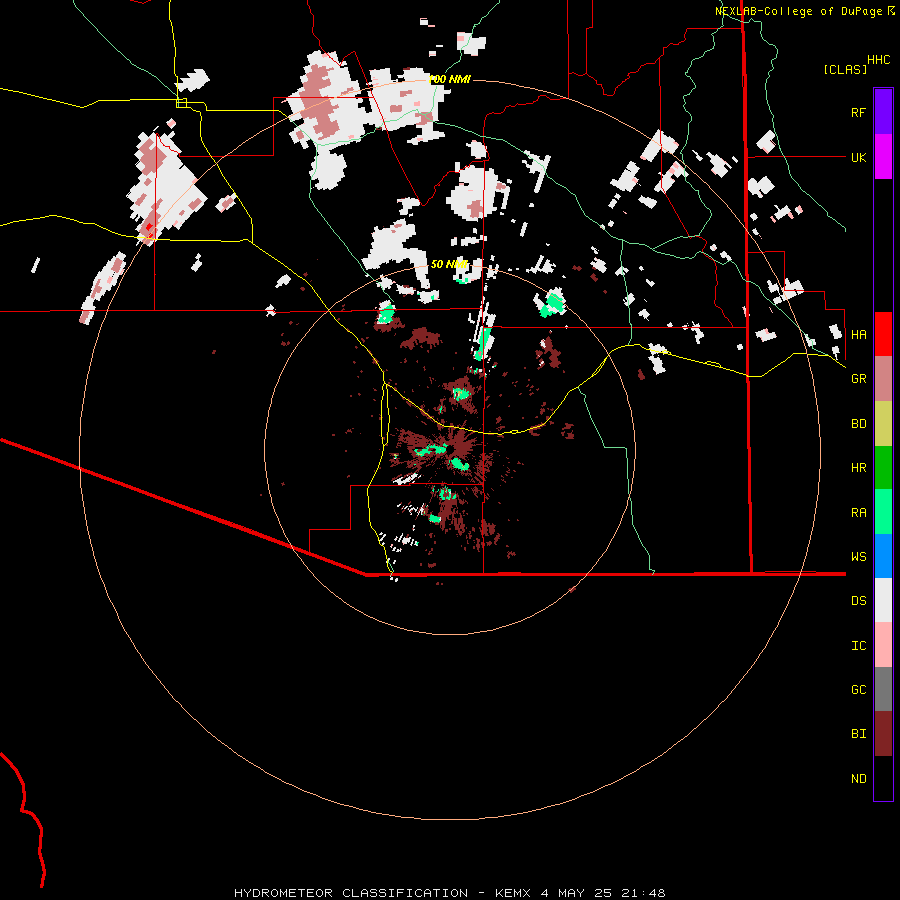Click the DS white legend swatch
900x900 pixels.
[x=883, y=600]
